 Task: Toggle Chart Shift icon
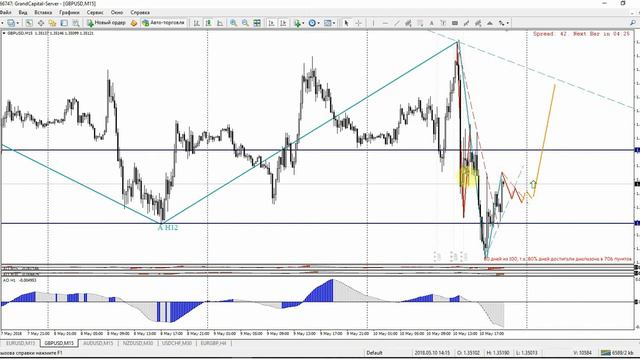[283, 23]
